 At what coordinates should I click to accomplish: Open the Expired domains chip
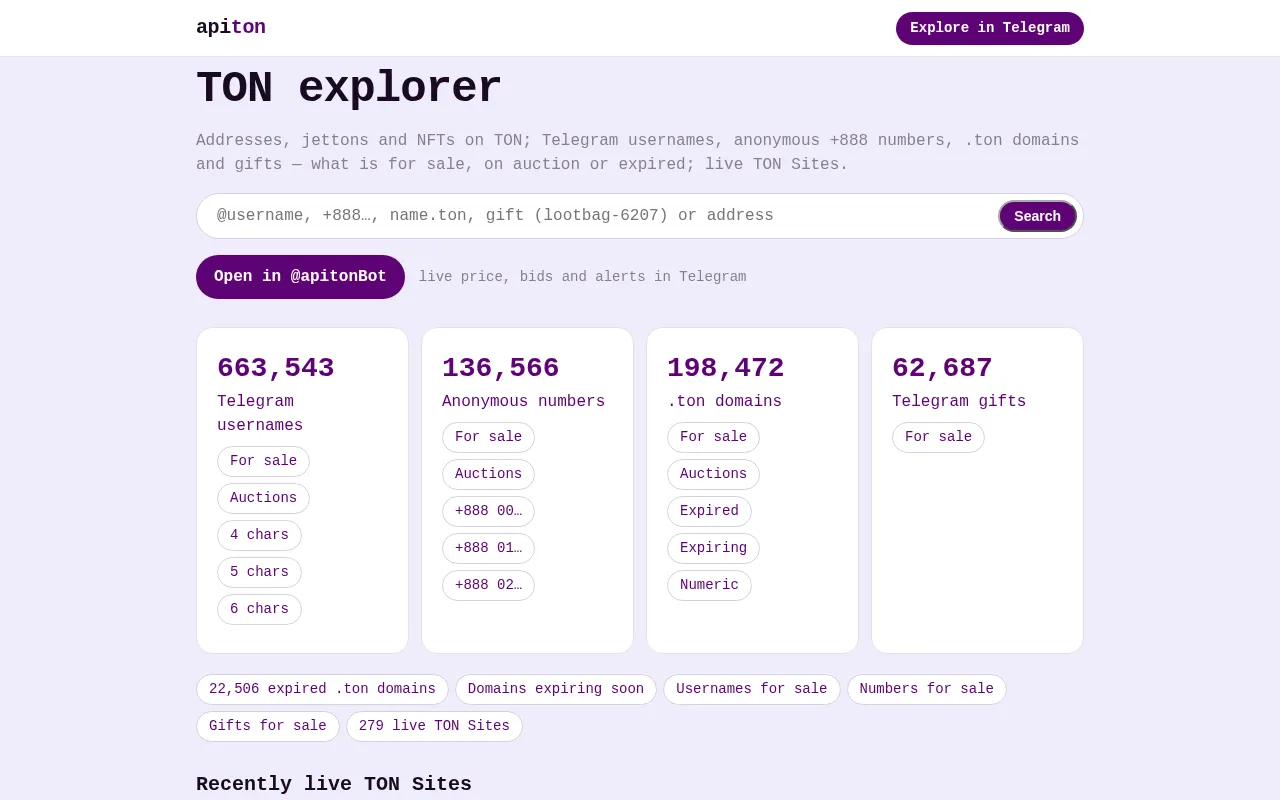pyautogui.click(x=709, y=511)
